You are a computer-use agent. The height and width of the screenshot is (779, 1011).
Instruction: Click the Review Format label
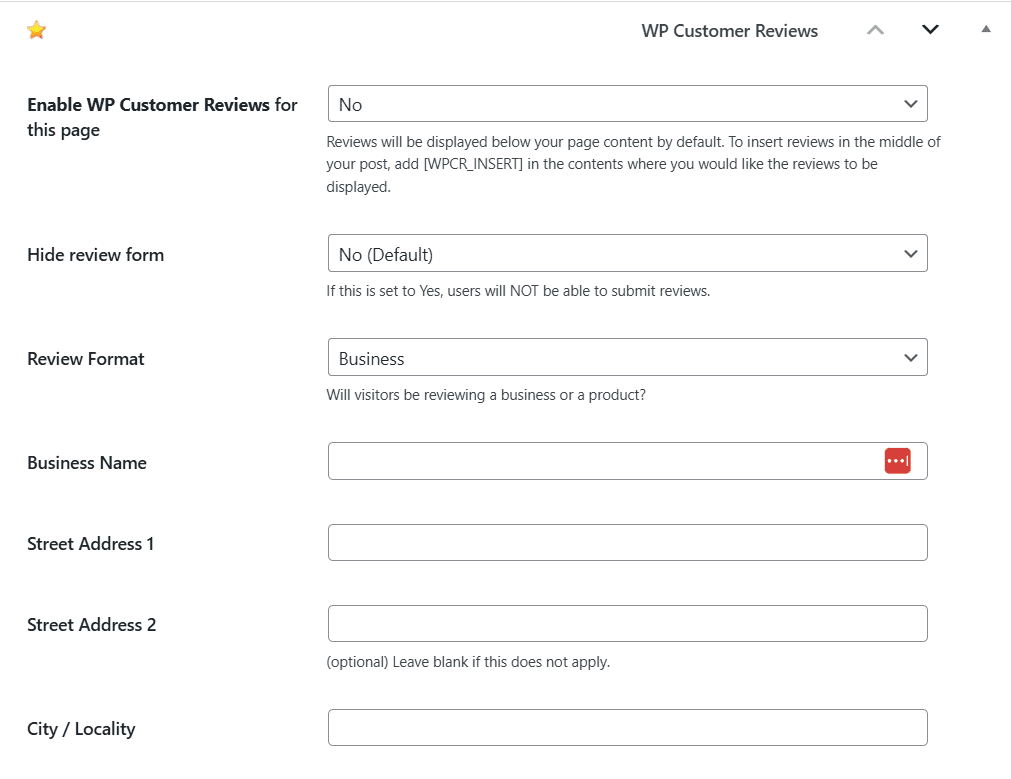pos(85,358)
